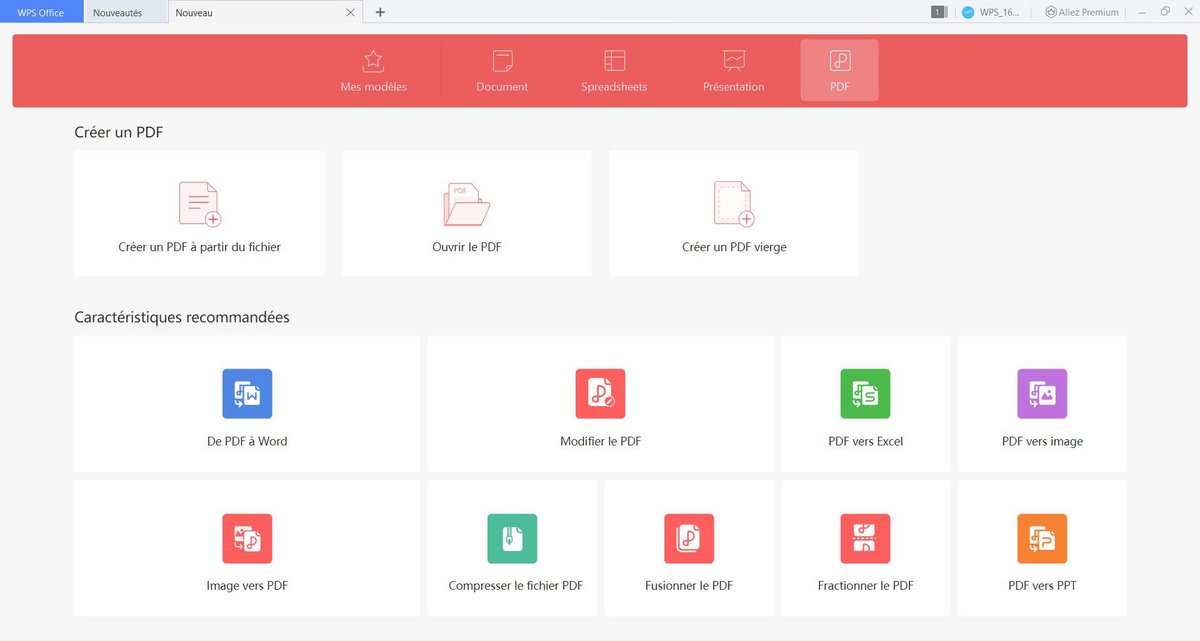
Task: Open a new tab with the plus button
Action: click(x=378, y=12)
